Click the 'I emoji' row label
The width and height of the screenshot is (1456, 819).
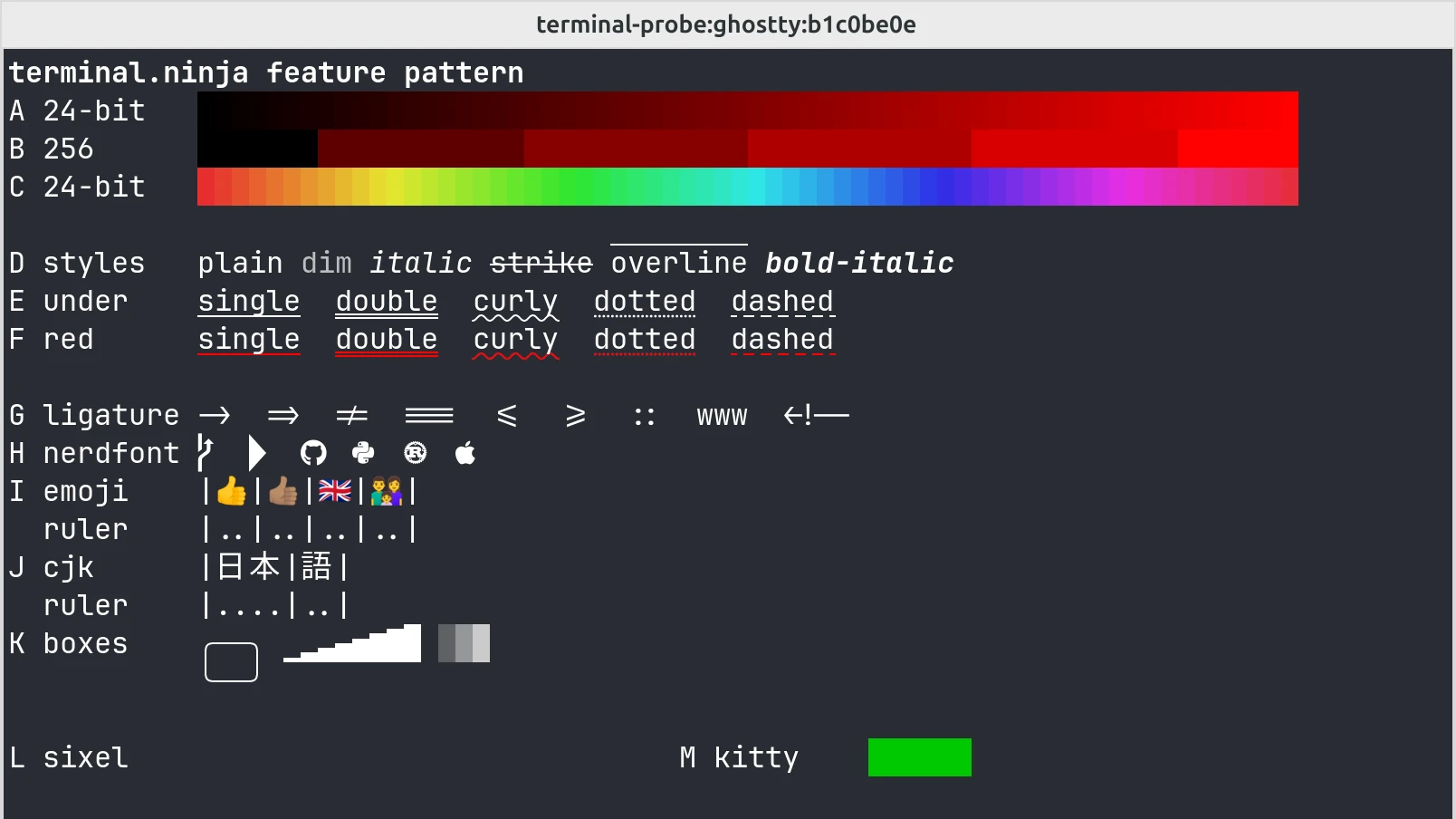click(69, 491)
